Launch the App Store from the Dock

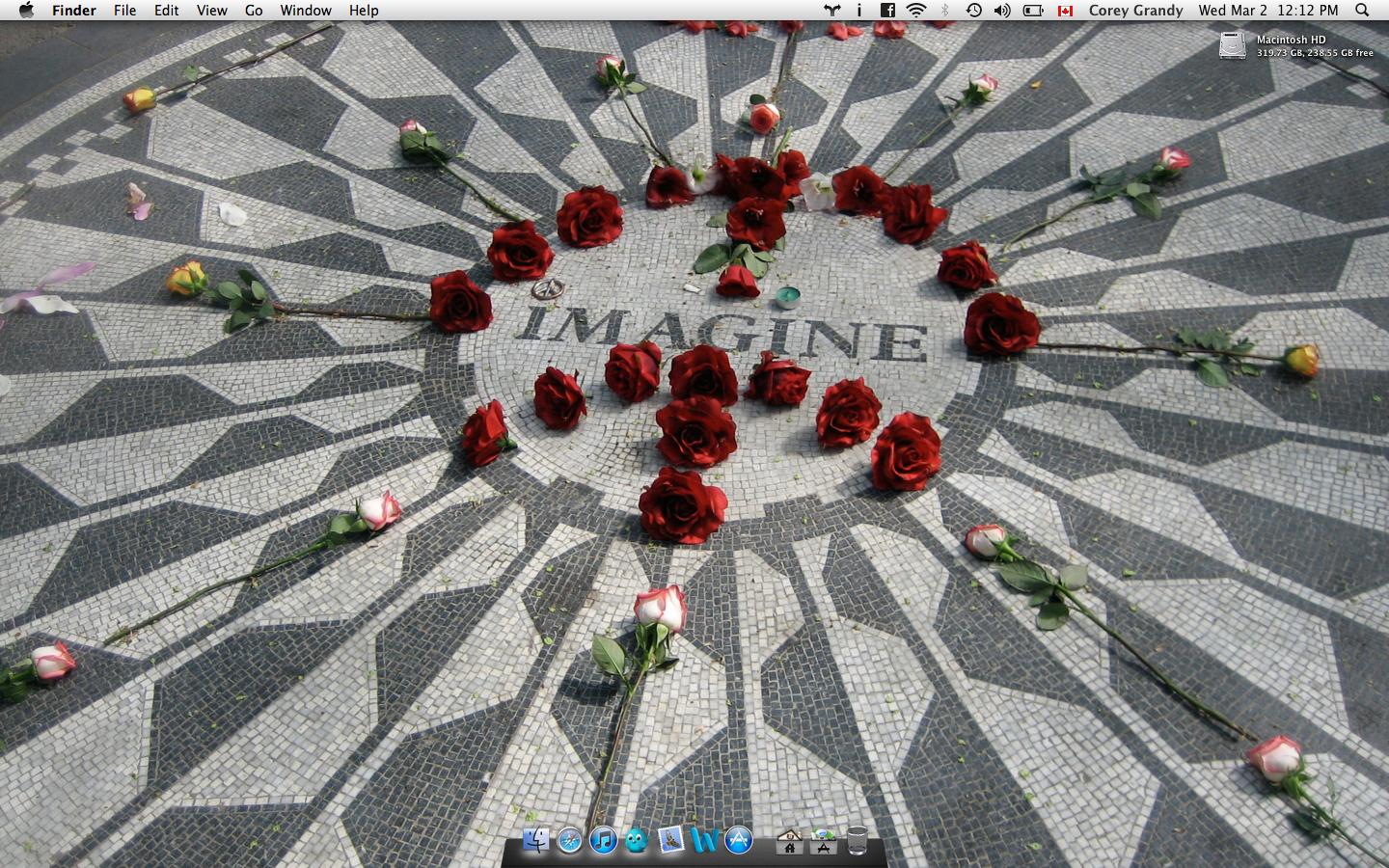coord(739,840)
